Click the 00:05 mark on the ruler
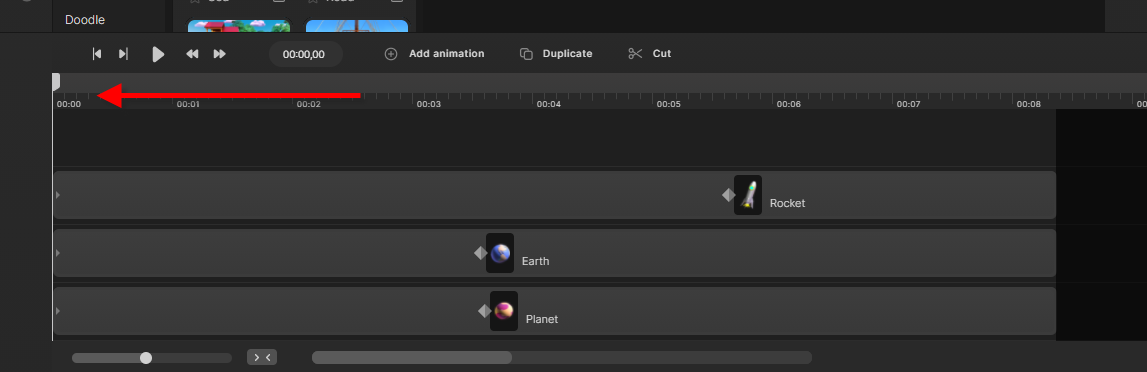Viewport: 1147px width, 372px height. tap(669, 104)
